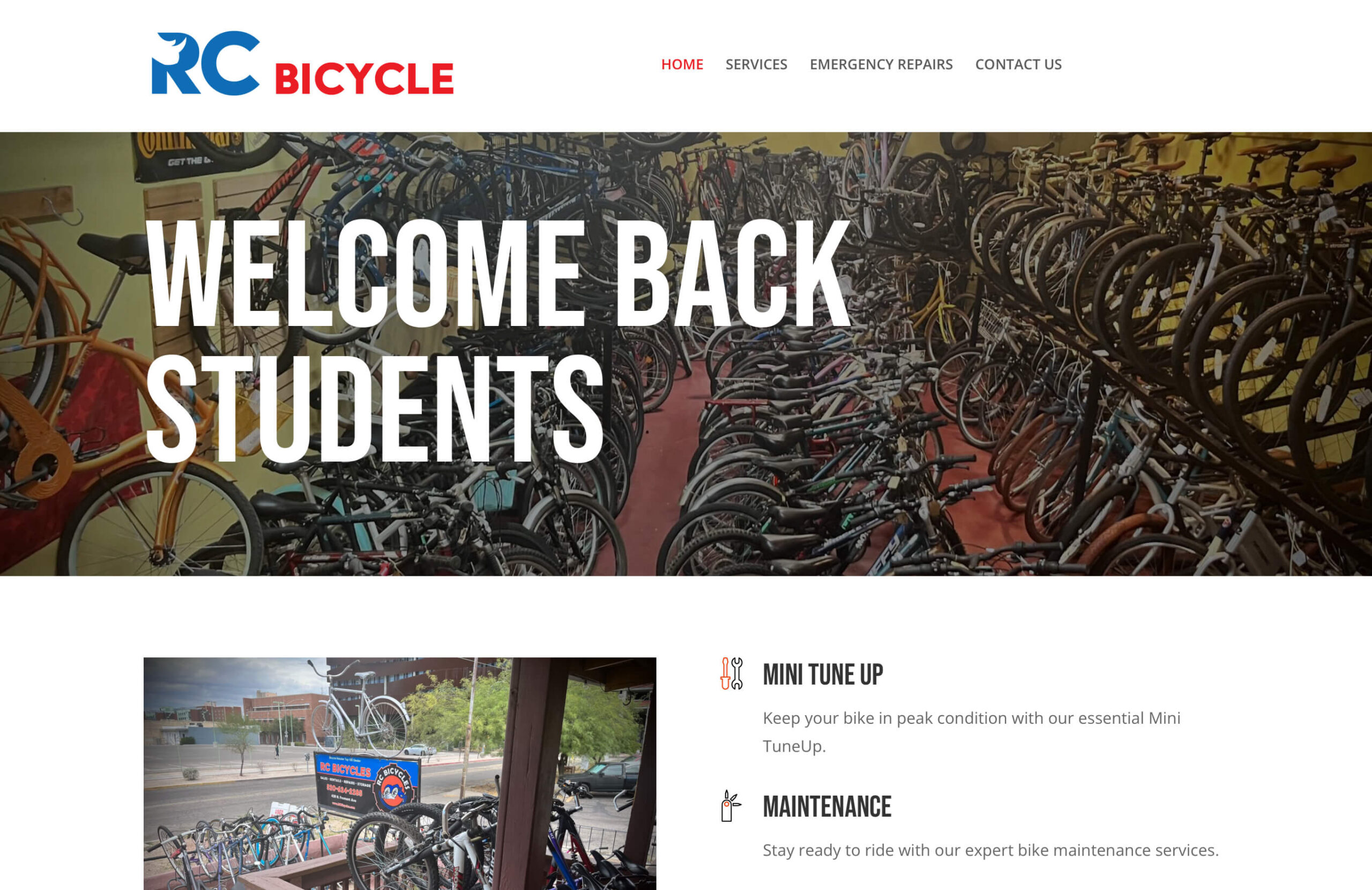This screenshot has height=890, width=1372.
Task: Open the Emergency Repairs menu link
Action: click(881, 64)
